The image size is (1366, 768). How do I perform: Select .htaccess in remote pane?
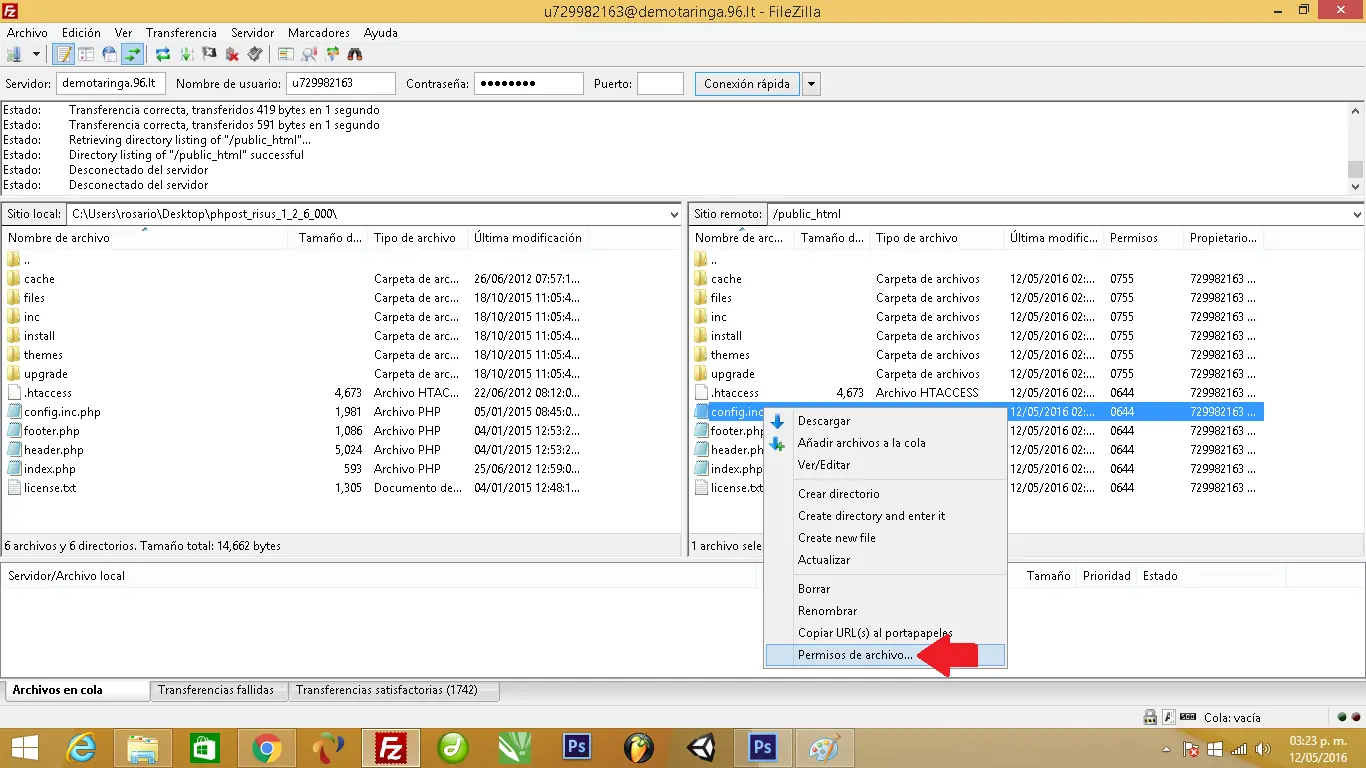(734, 393)
